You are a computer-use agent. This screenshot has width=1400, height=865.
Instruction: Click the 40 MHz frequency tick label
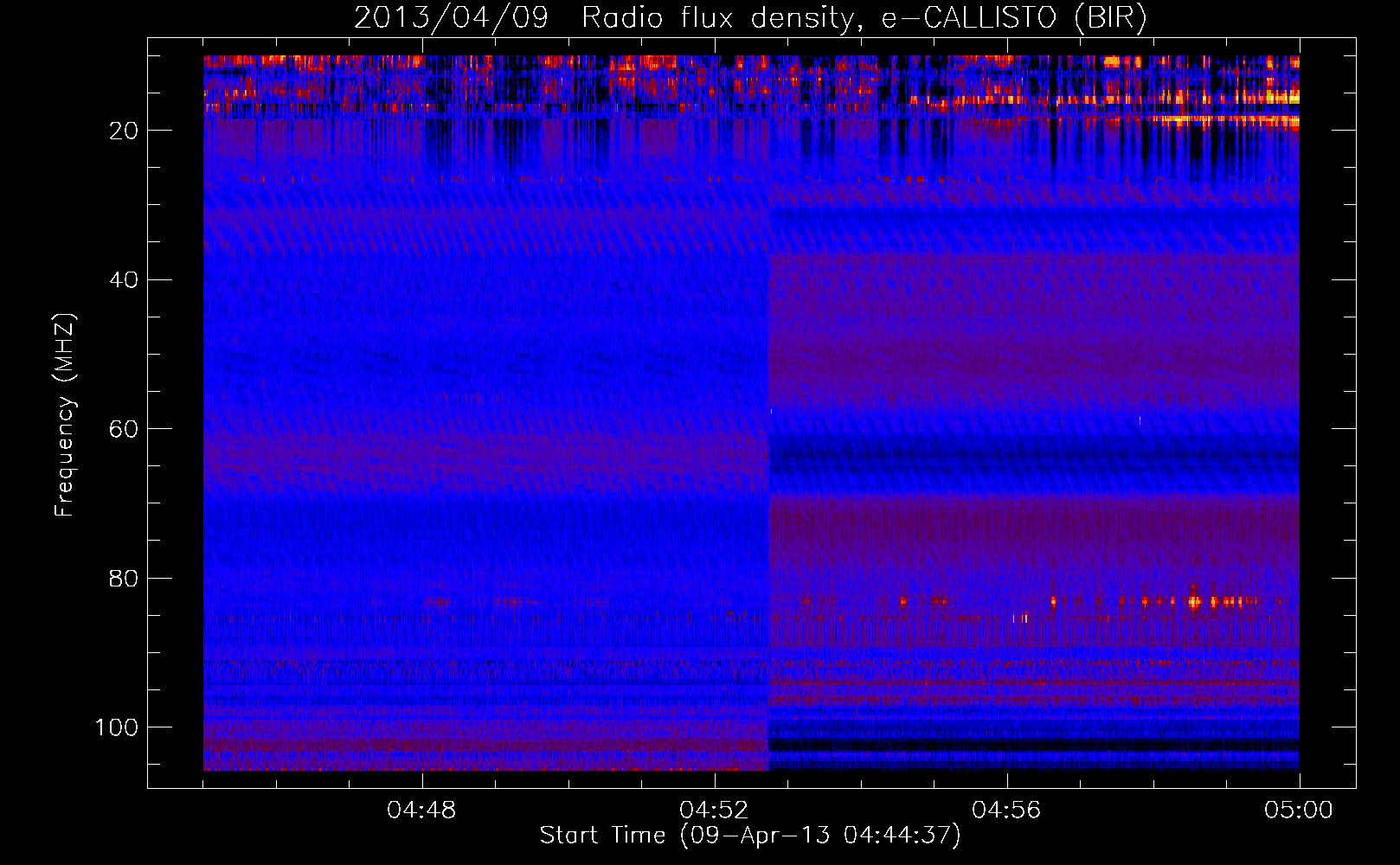click(124, 279)
